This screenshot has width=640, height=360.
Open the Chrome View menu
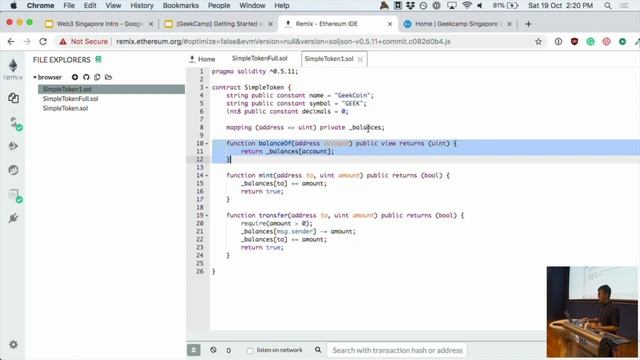pos(113,6)
